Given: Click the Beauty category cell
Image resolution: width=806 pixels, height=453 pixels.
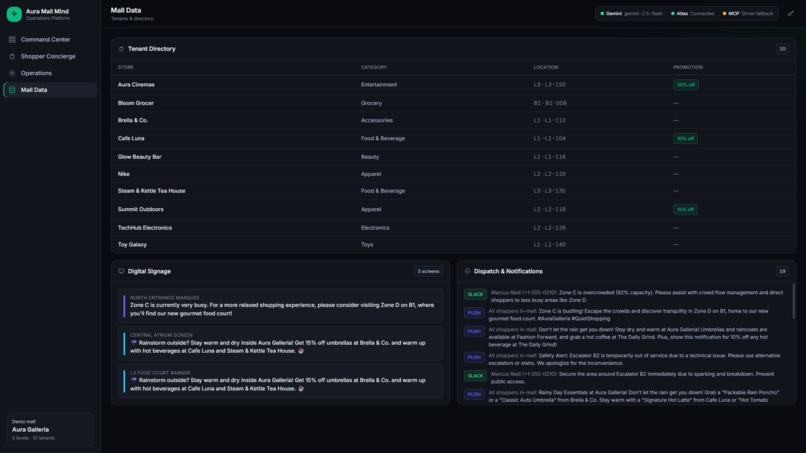Looking at the screenshot, I should (x=370, y=157).
